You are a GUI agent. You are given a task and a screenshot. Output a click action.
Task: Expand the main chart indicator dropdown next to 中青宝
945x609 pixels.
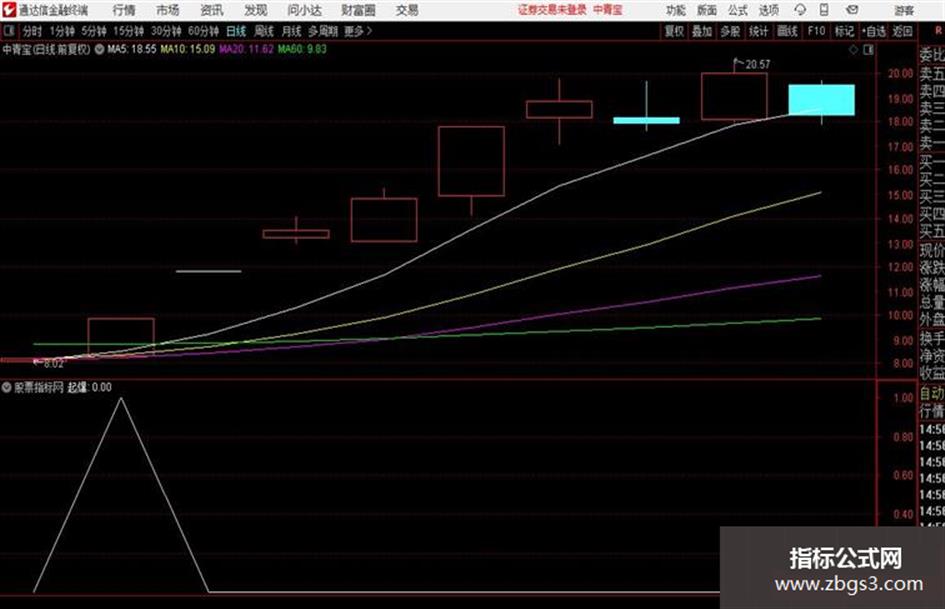coord(99,49)
